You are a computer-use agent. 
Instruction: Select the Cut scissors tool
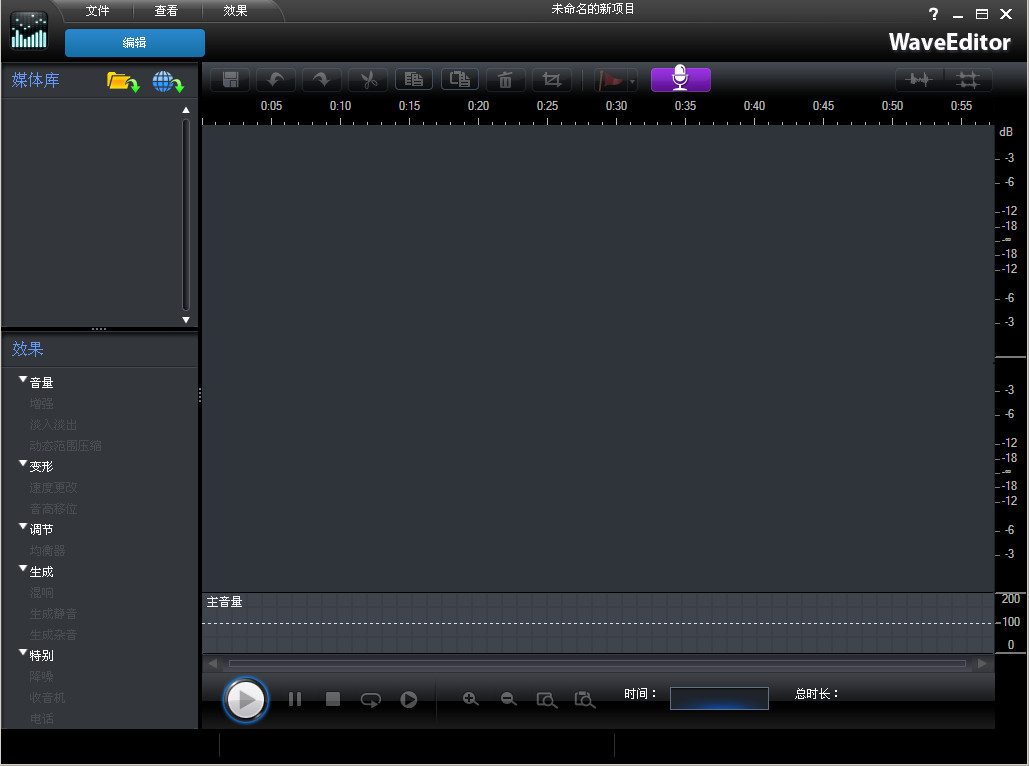tap(367, 79)
